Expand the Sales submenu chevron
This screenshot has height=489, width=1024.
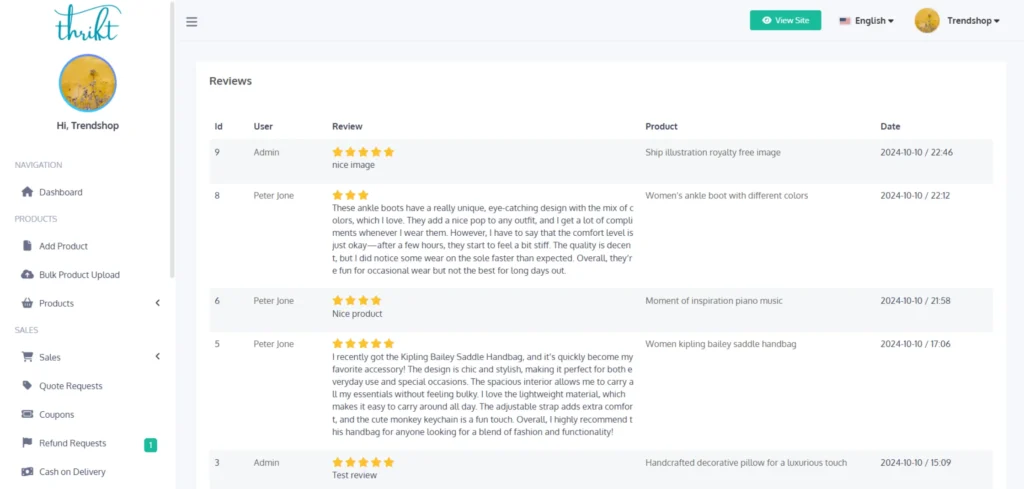click(157, 357)
